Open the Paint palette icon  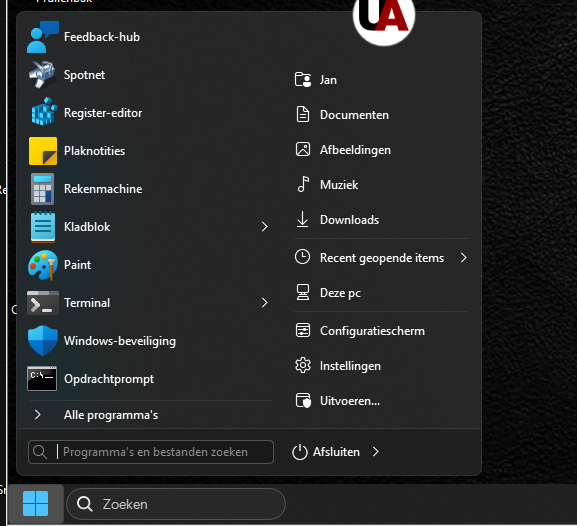coord(43,265)
